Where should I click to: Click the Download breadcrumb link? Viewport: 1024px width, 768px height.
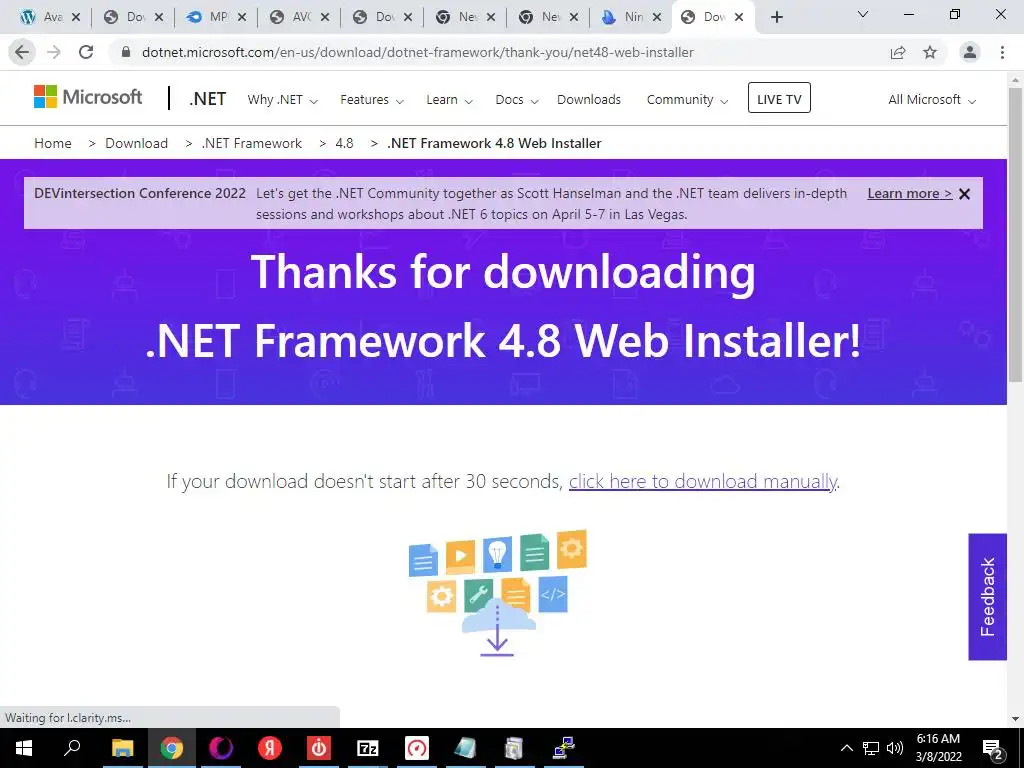tap(136, 144)
